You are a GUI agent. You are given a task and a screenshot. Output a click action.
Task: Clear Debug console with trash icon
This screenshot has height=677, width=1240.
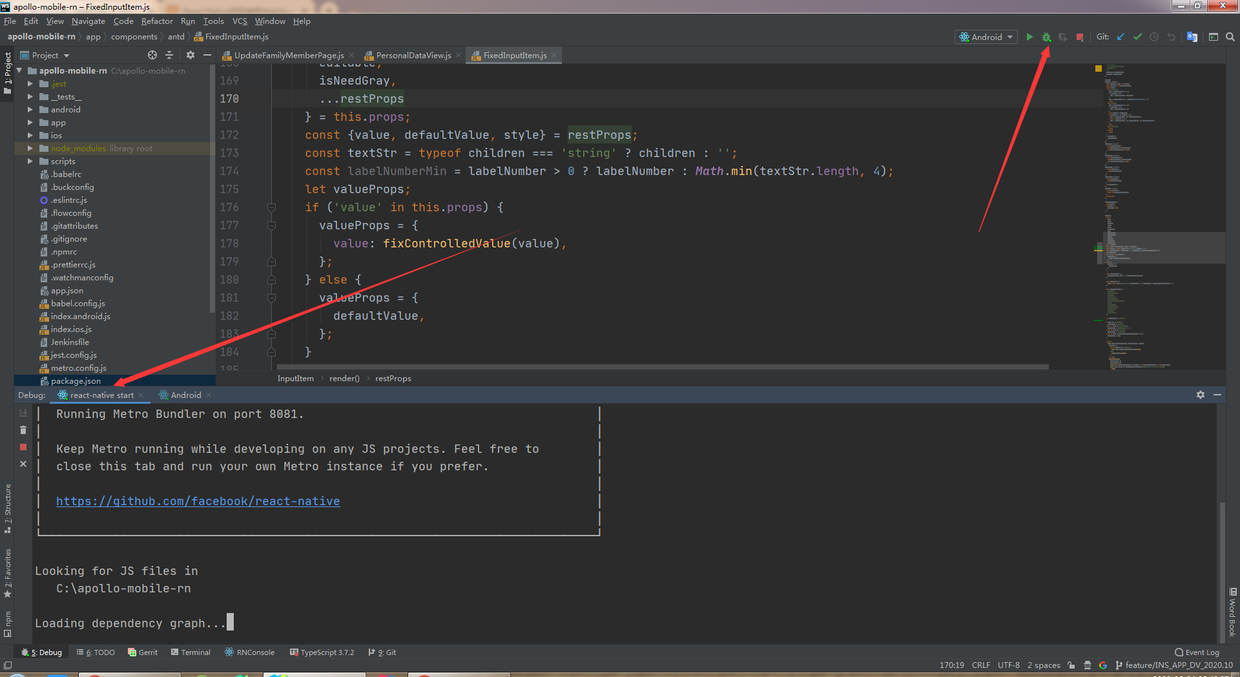pyautogui.click(x=23, y=430)
